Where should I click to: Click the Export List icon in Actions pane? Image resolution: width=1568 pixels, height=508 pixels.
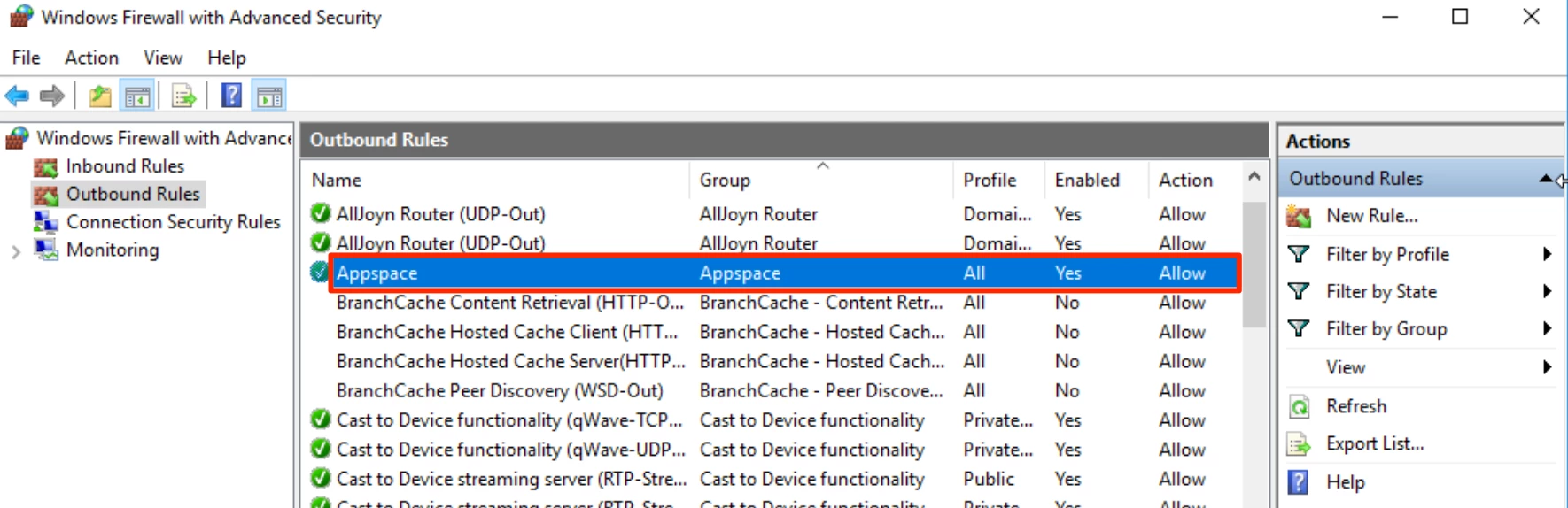pos(1299,444)
